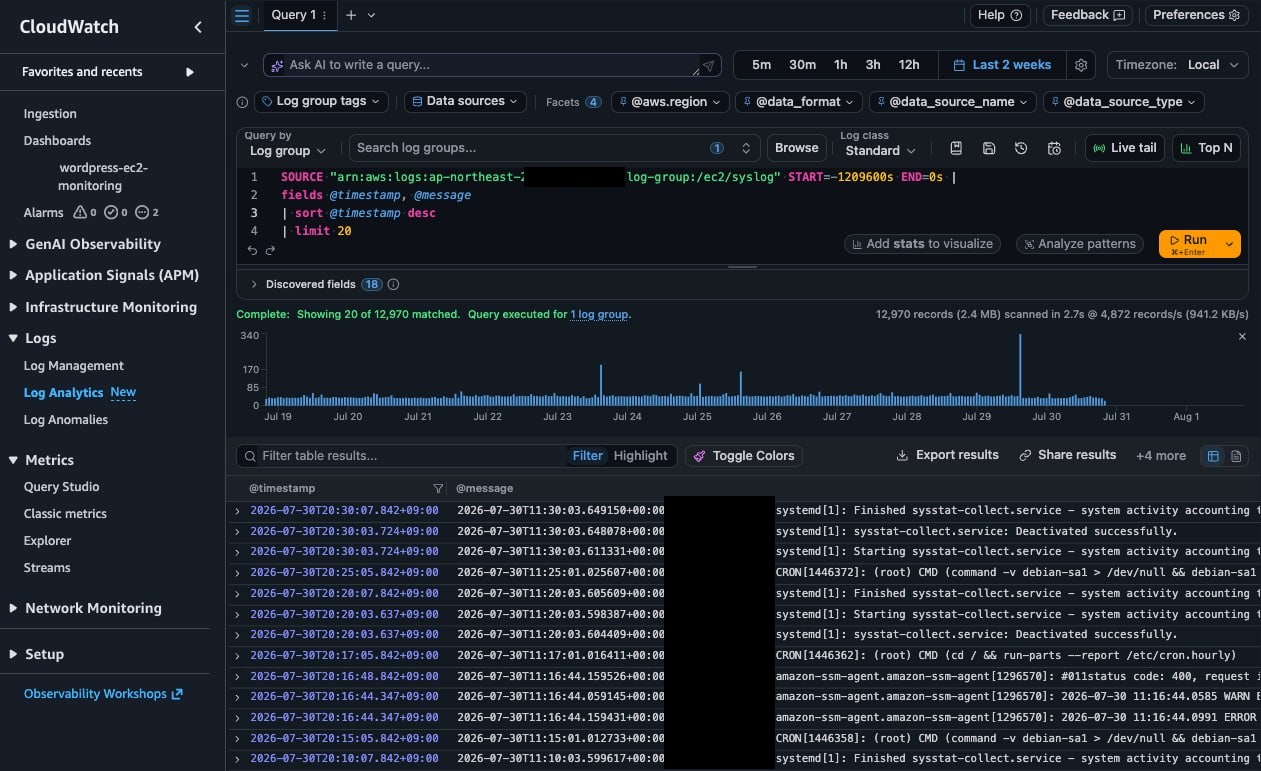This screenshot has width=1261, height=771.
Task: Send the AI query paper plane icon
Action: point(709,65)
